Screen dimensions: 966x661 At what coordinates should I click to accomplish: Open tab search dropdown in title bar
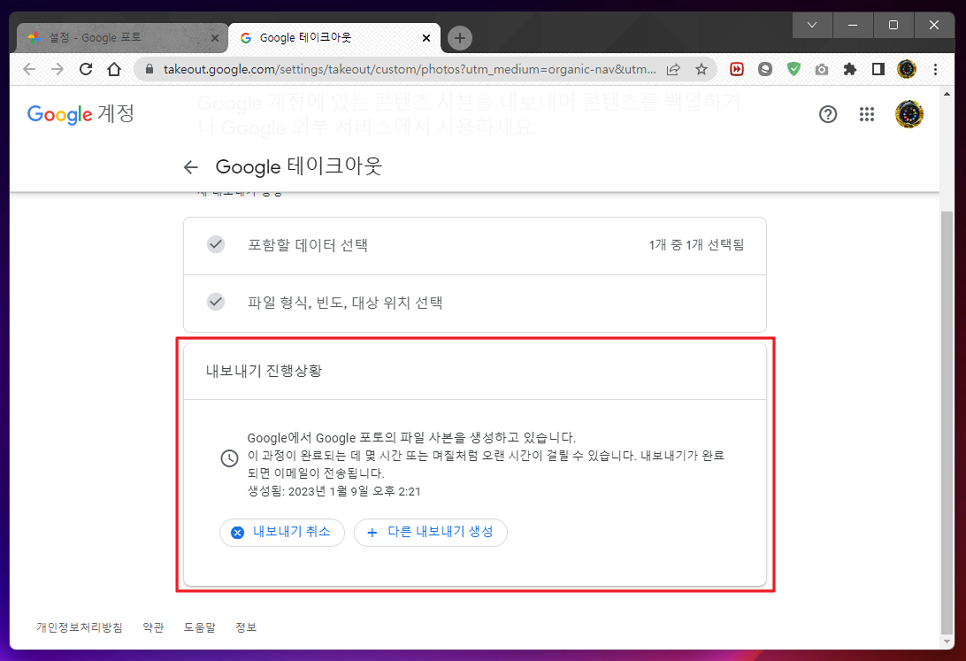click(x=812, y=25)
